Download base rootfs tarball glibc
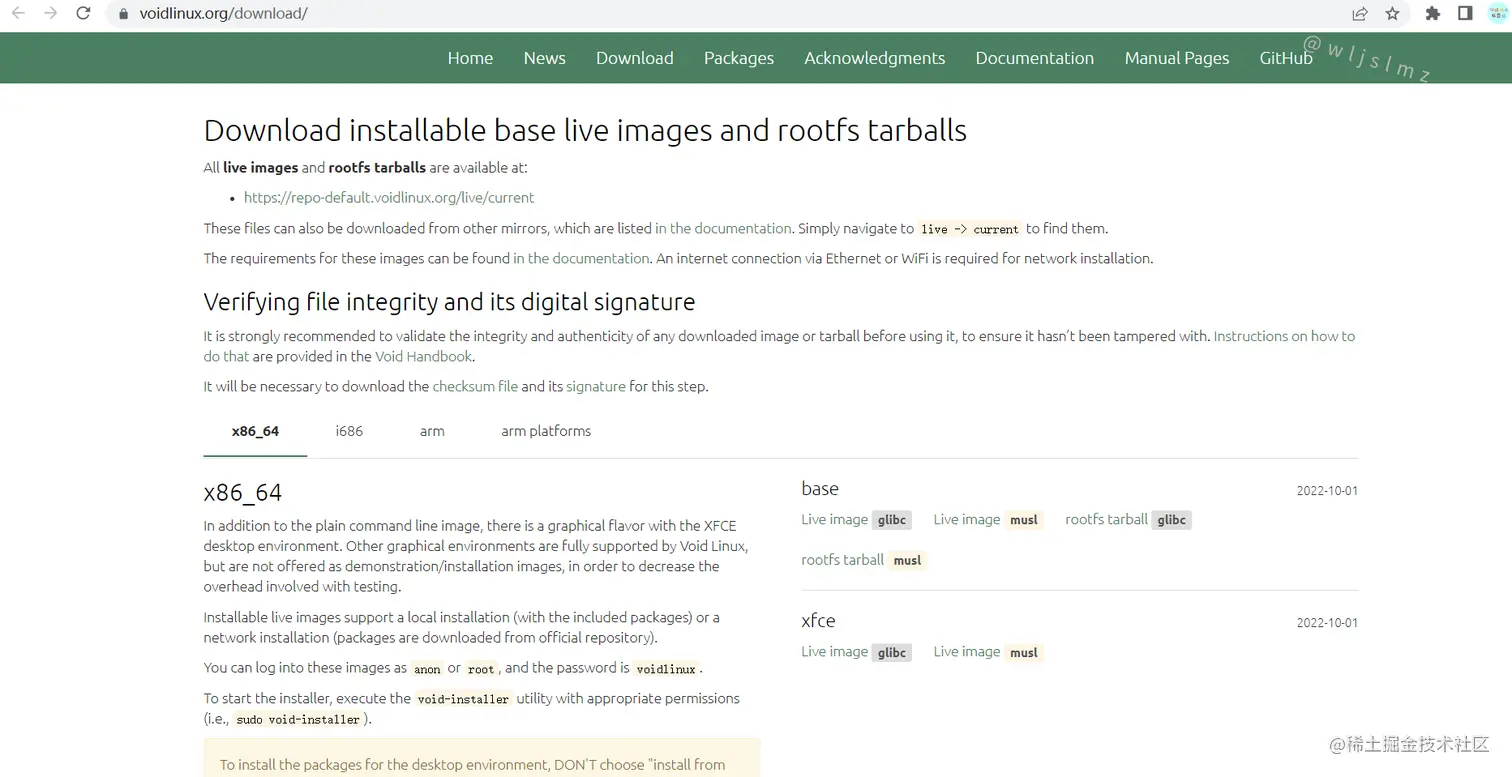The height and width of the screenshot is (777, 1512). (1128, 520)
